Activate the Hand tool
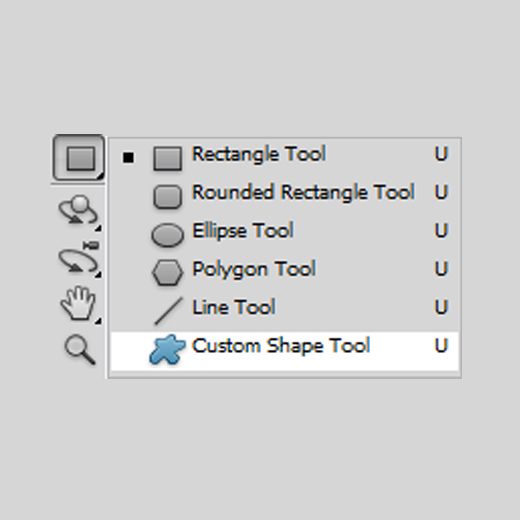Screen dimensions: 520x520 (79, 304)
